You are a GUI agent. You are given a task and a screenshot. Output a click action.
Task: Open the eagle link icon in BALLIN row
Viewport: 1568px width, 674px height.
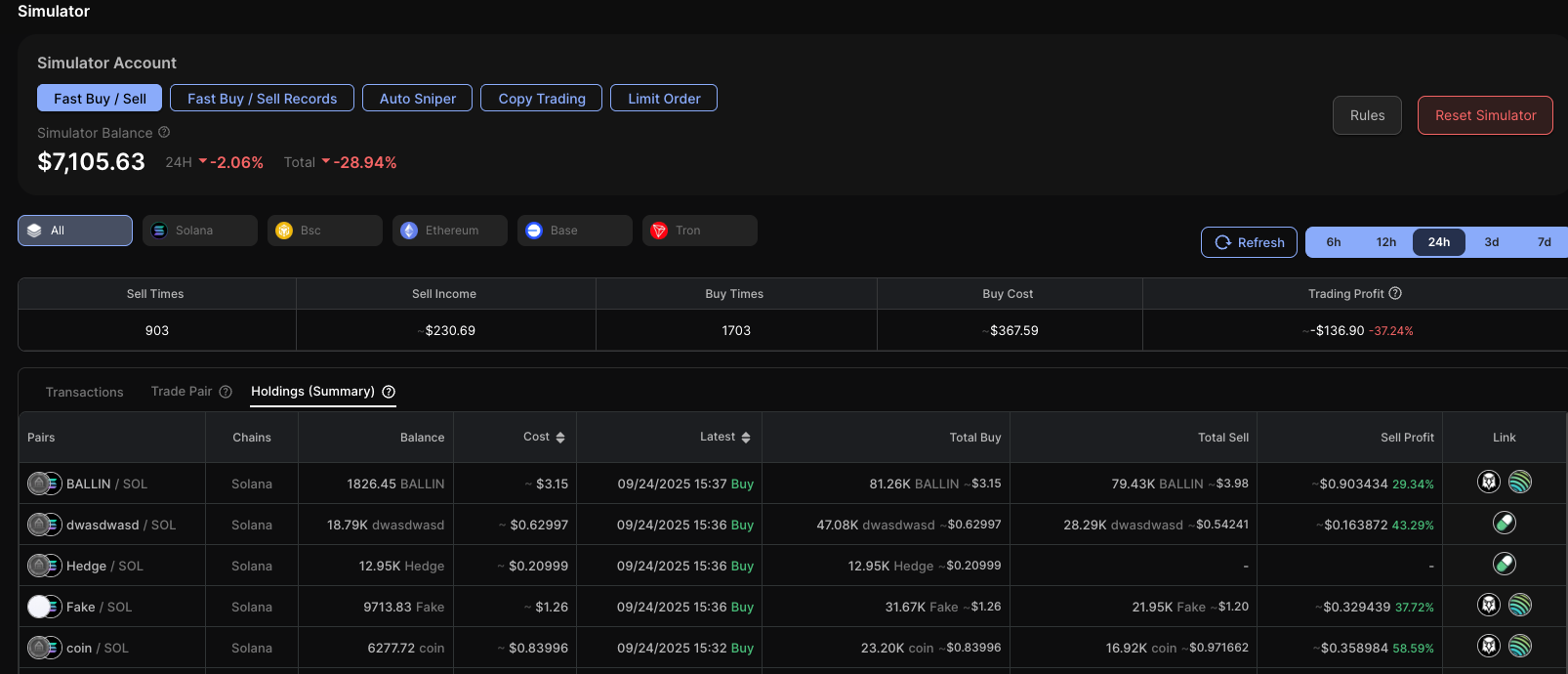tap(1488, 482)
